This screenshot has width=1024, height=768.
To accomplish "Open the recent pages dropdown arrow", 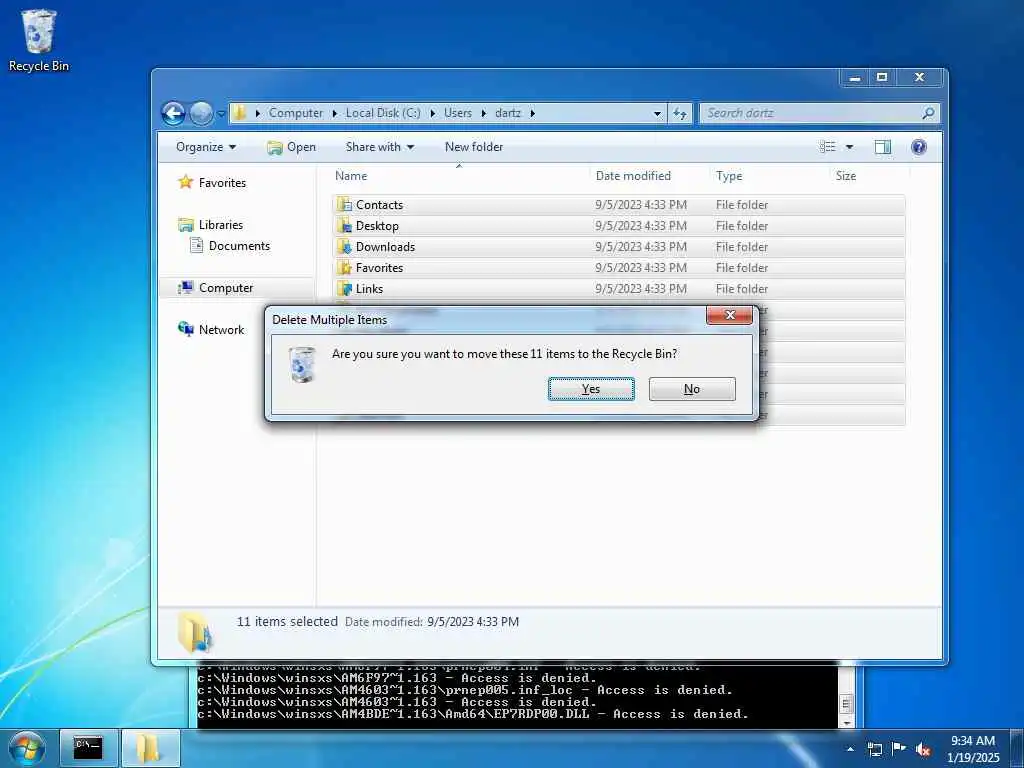I will (221, 114).
